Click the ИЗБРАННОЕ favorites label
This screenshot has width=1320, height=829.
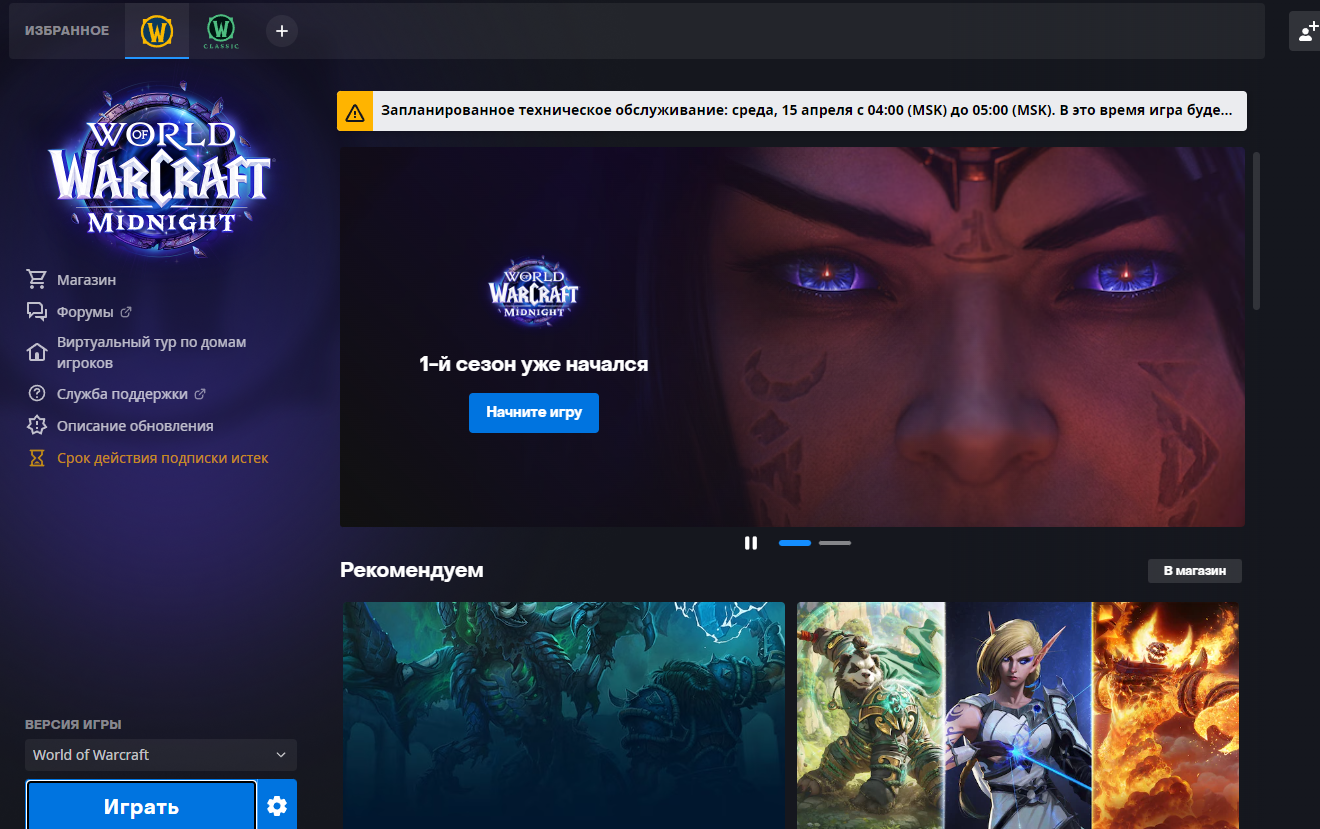click(67, 31)
